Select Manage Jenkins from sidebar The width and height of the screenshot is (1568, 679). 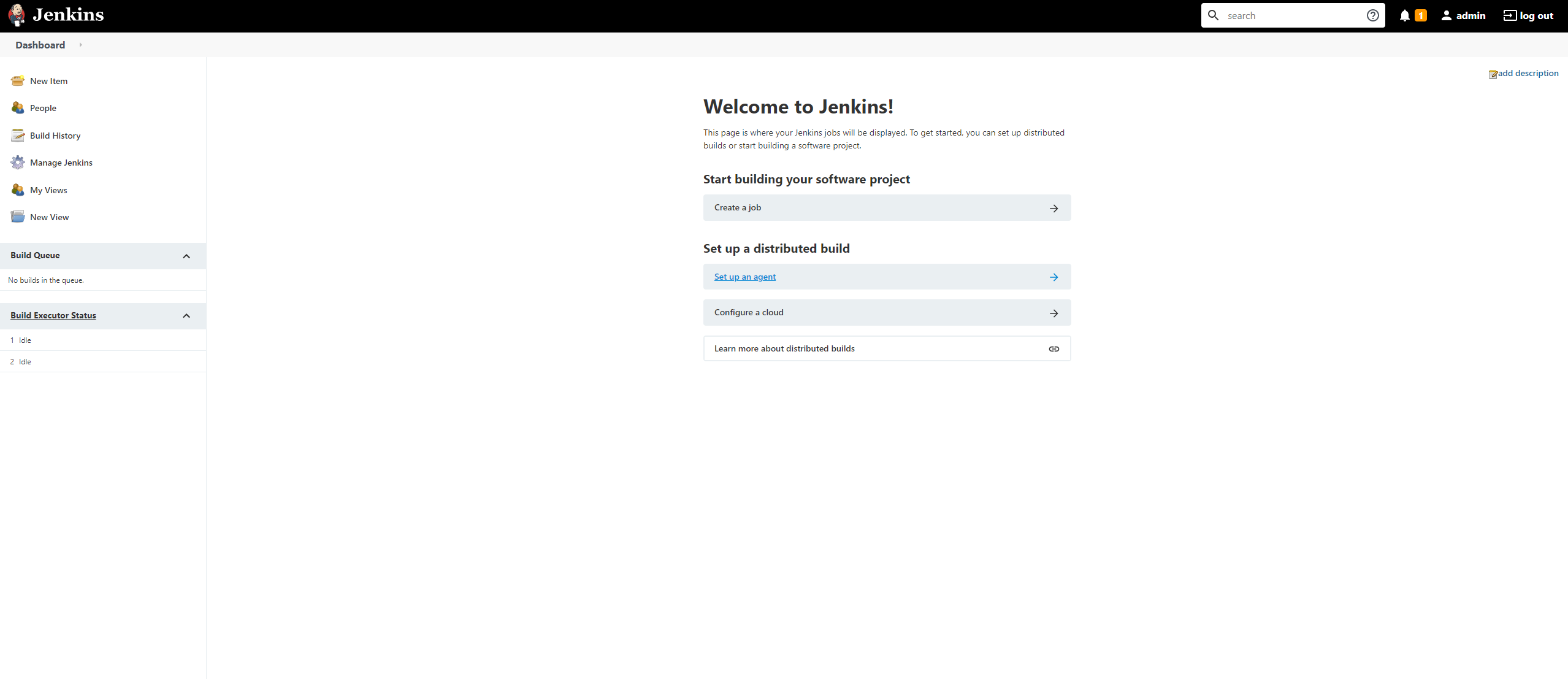click(61, 162)
